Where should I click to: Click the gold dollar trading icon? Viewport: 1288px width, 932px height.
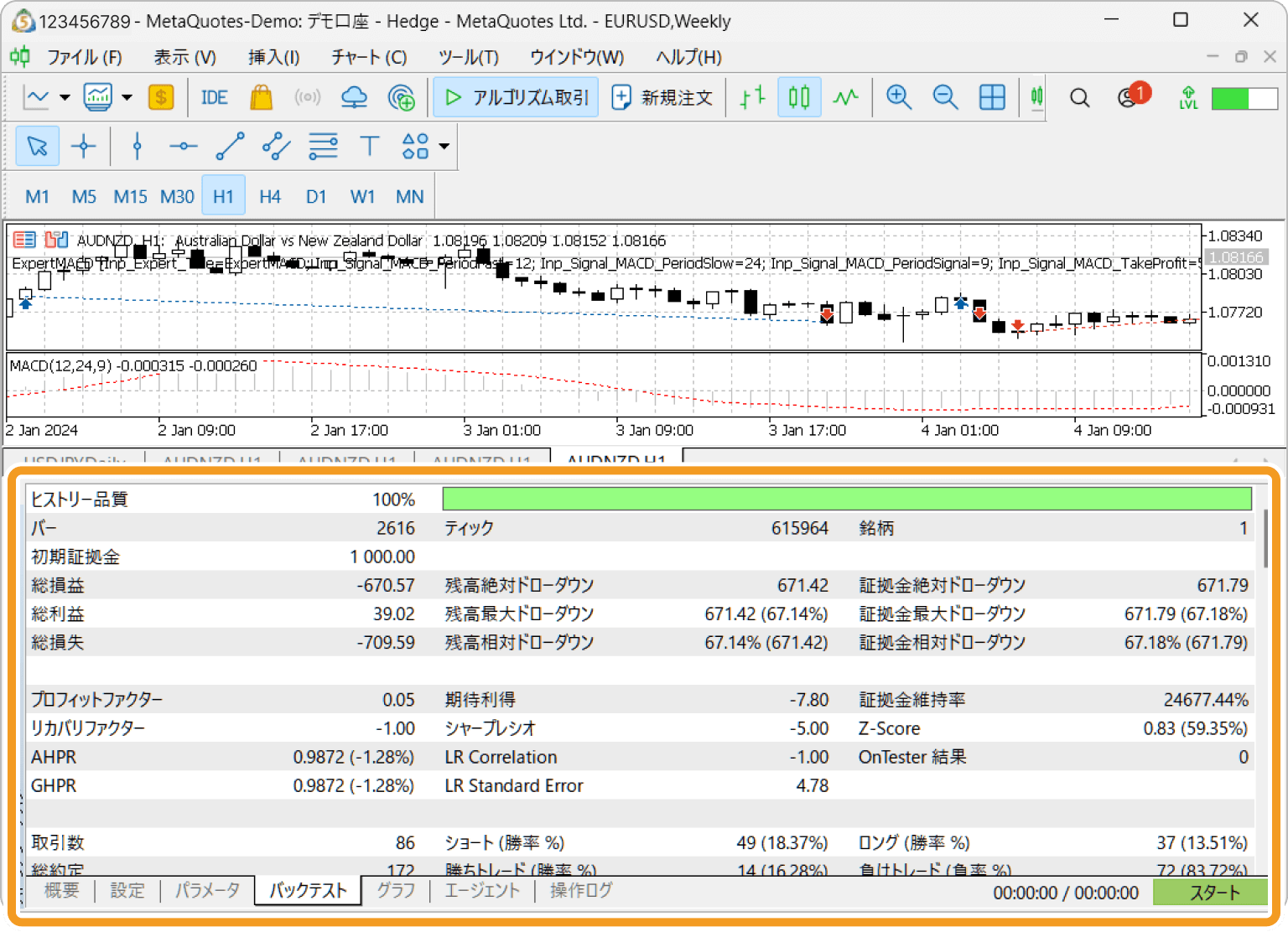(x=161, y=98)
